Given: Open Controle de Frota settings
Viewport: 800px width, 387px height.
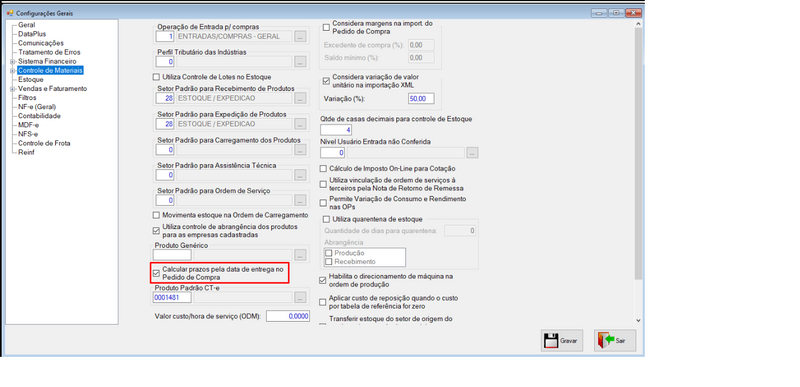Looking at the screenshot, I should [44, 143].
